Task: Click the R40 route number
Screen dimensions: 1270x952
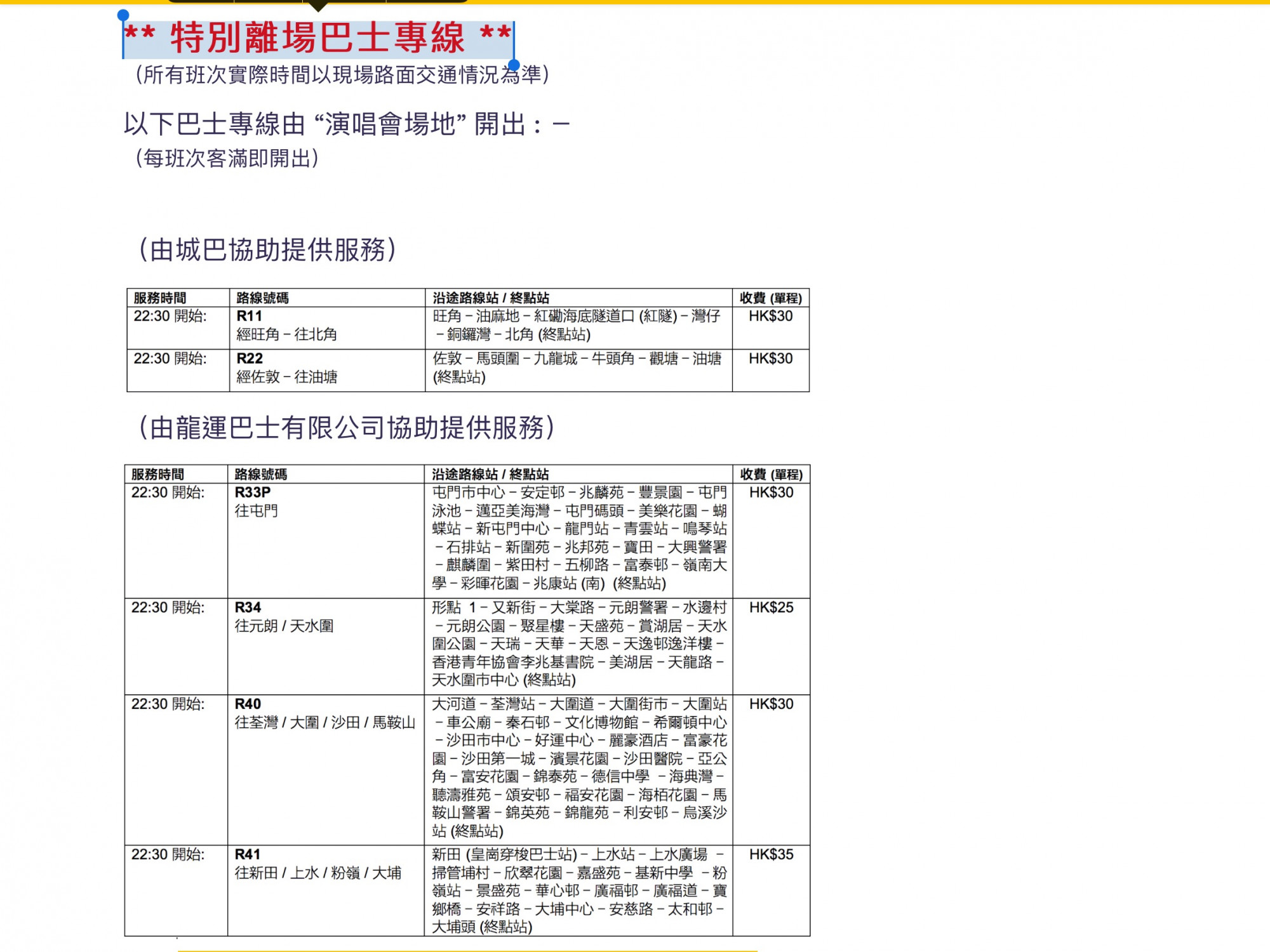Action: [248, 704]
